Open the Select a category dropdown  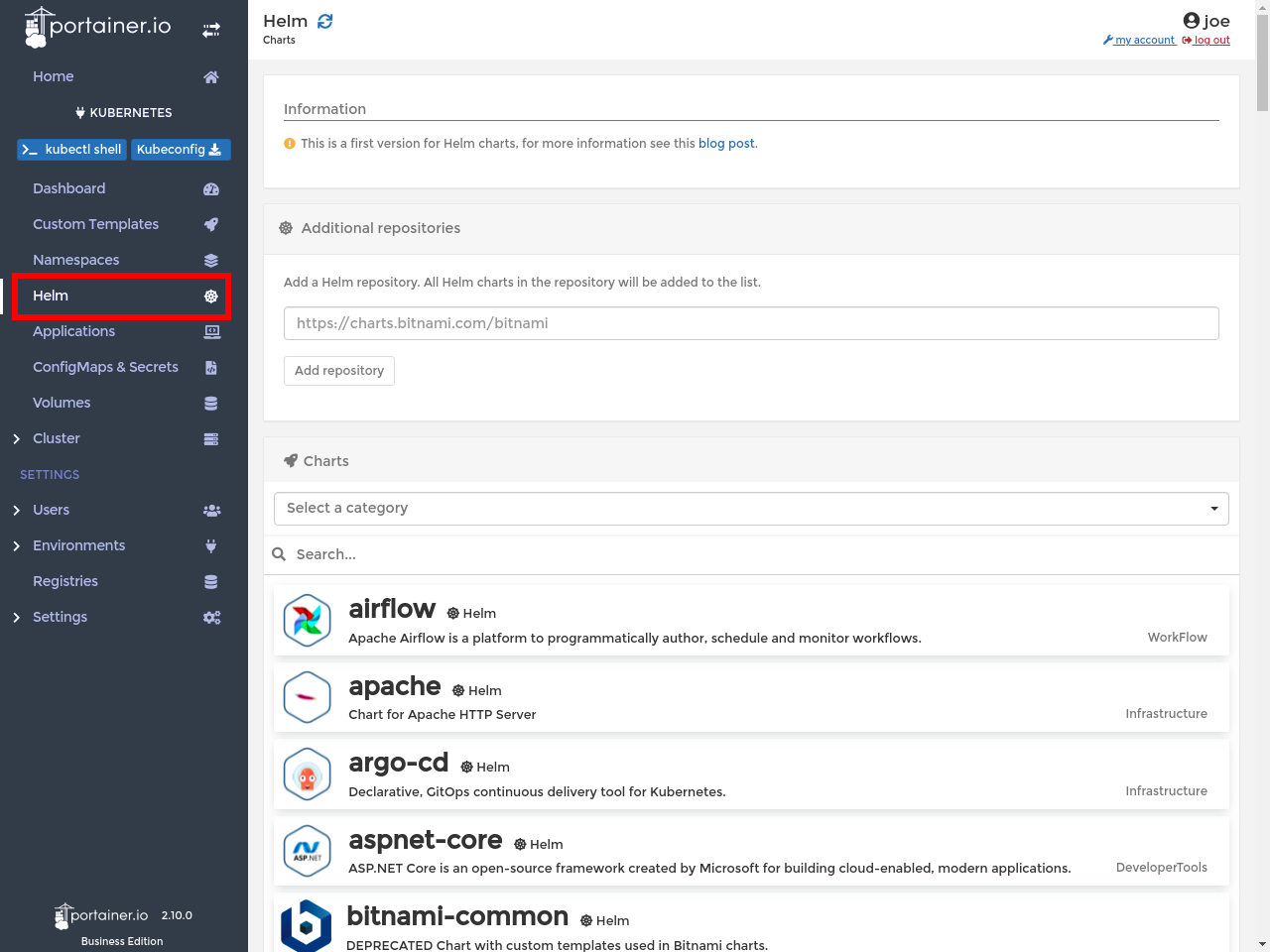[x=751, y=509]
